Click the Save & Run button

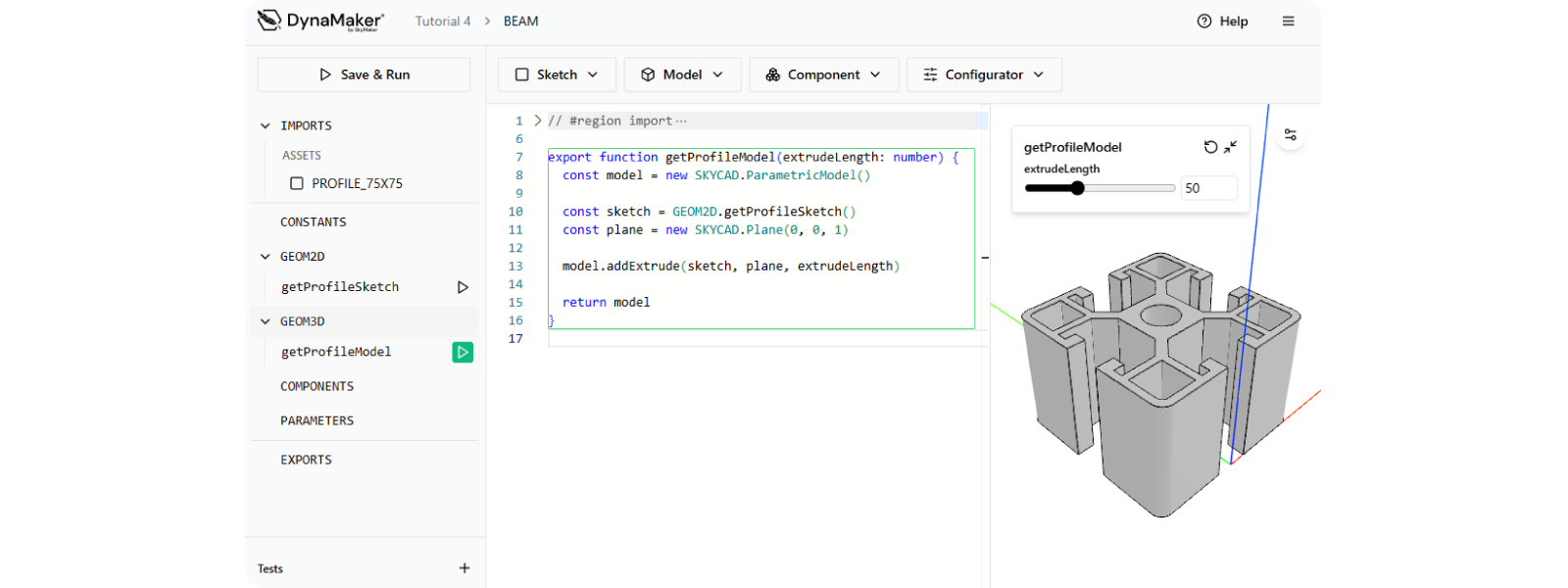click(x=364, y=74)
